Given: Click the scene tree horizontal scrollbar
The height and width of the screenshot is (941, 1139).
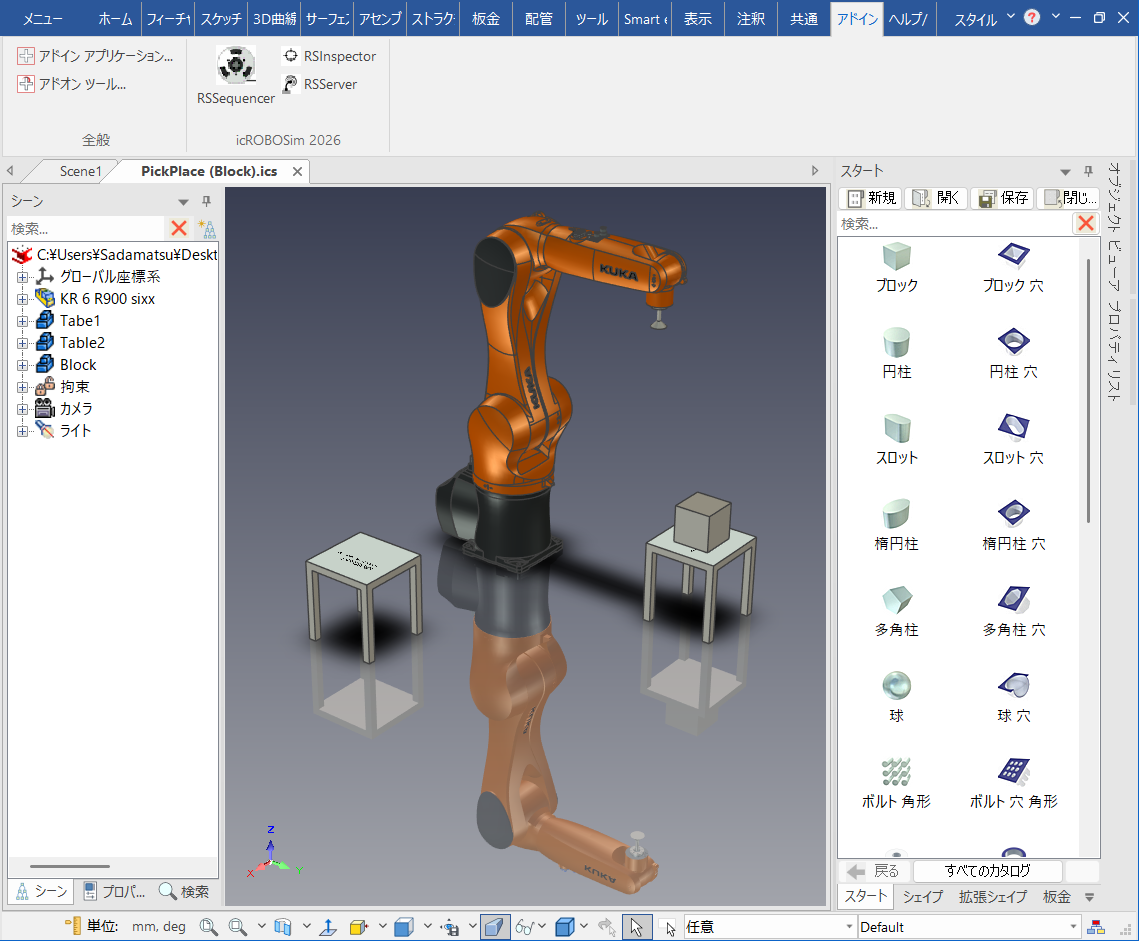Looking at the screenshot, I should click(x=70, y=866).
